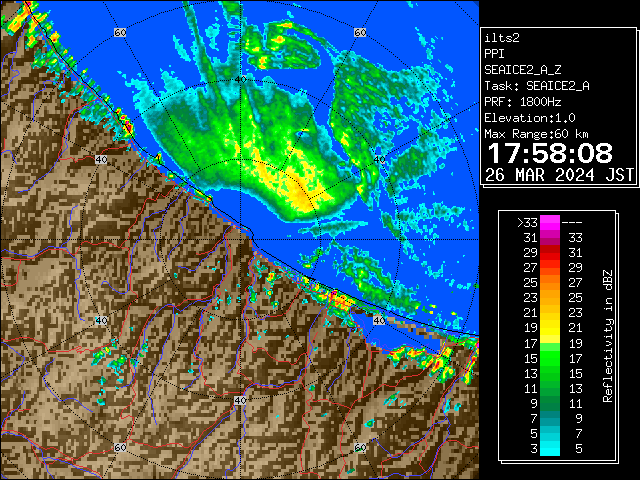Click the magenta >33 dBZ color swatch
Viewport: 640px width, 480px height.
pyautogui.click(x=550, y=223)
